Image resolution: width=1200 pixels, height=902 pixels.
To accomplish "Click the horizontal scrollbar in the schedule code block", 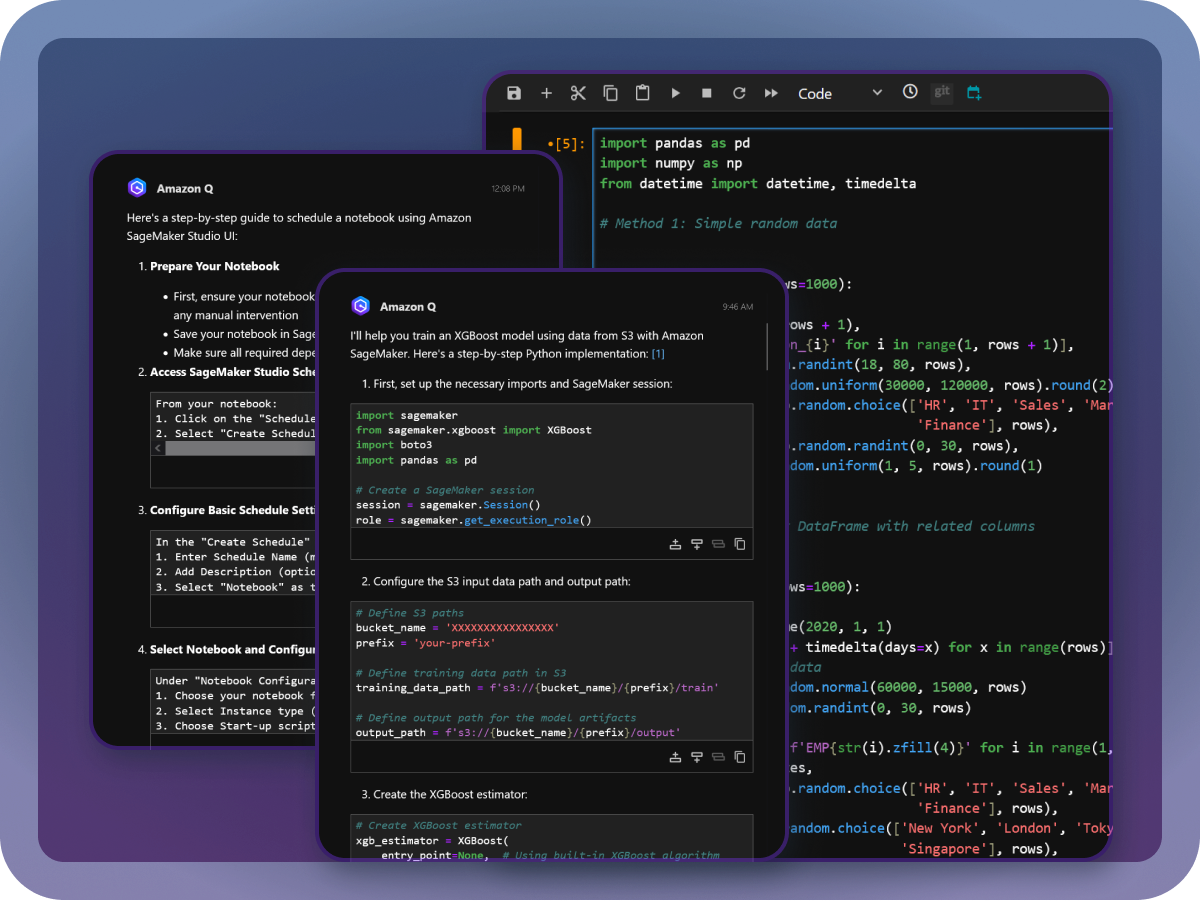I will click(x=240, y=449).
